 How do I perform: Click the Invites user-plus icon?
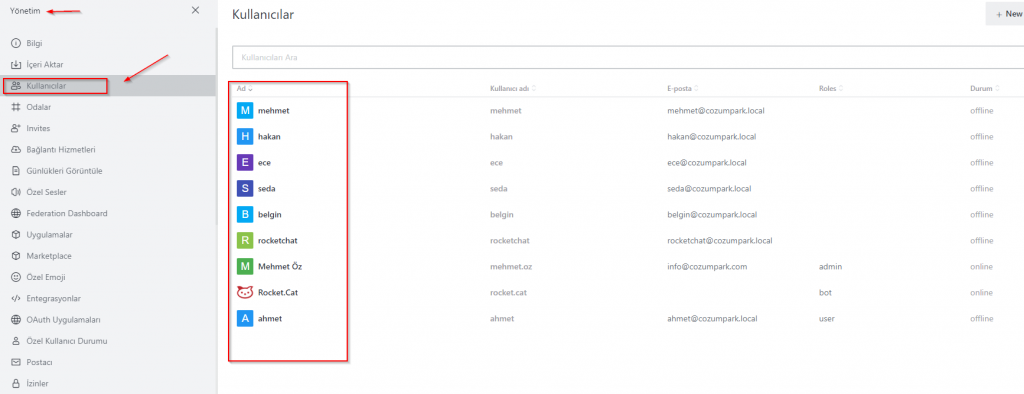(16, 128)
